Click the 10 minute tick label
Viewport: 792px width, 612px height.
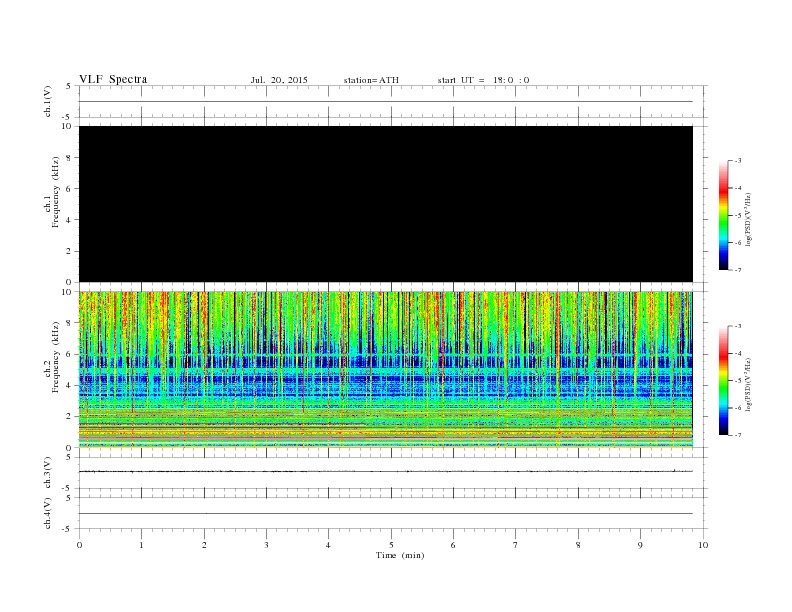pyautogui.click(x=703, y=545)
